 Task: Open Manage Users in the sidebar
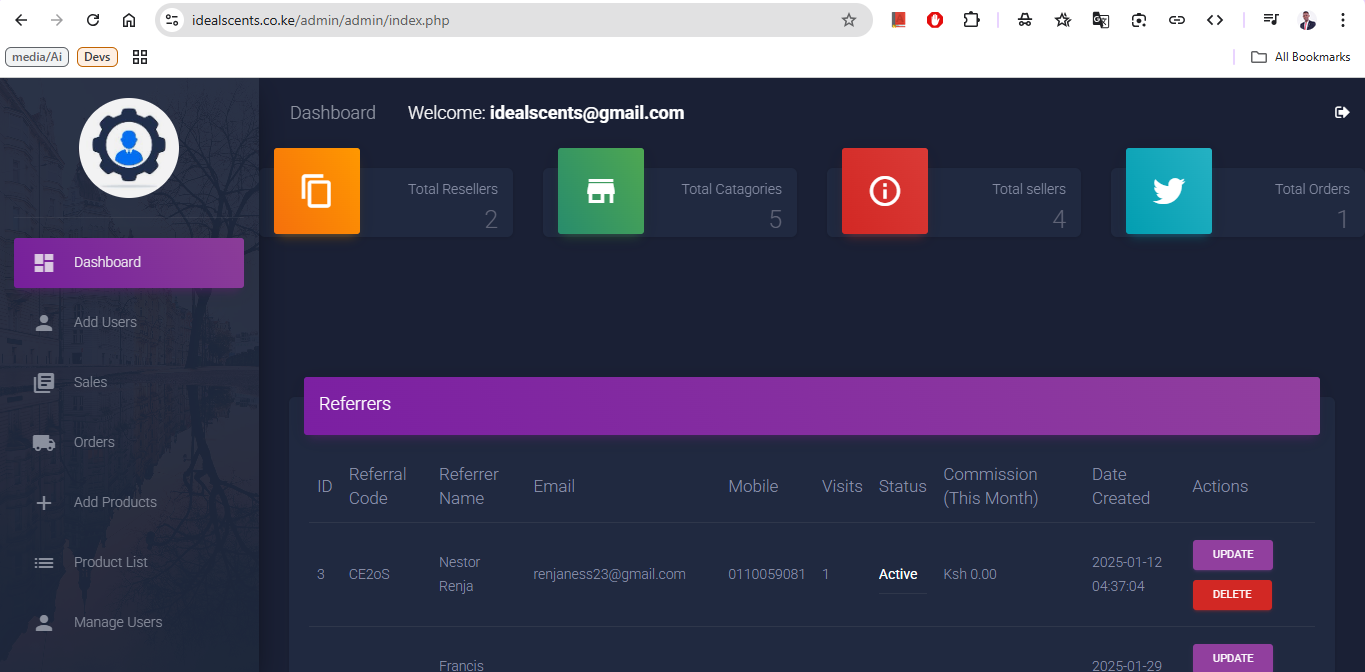117,622
